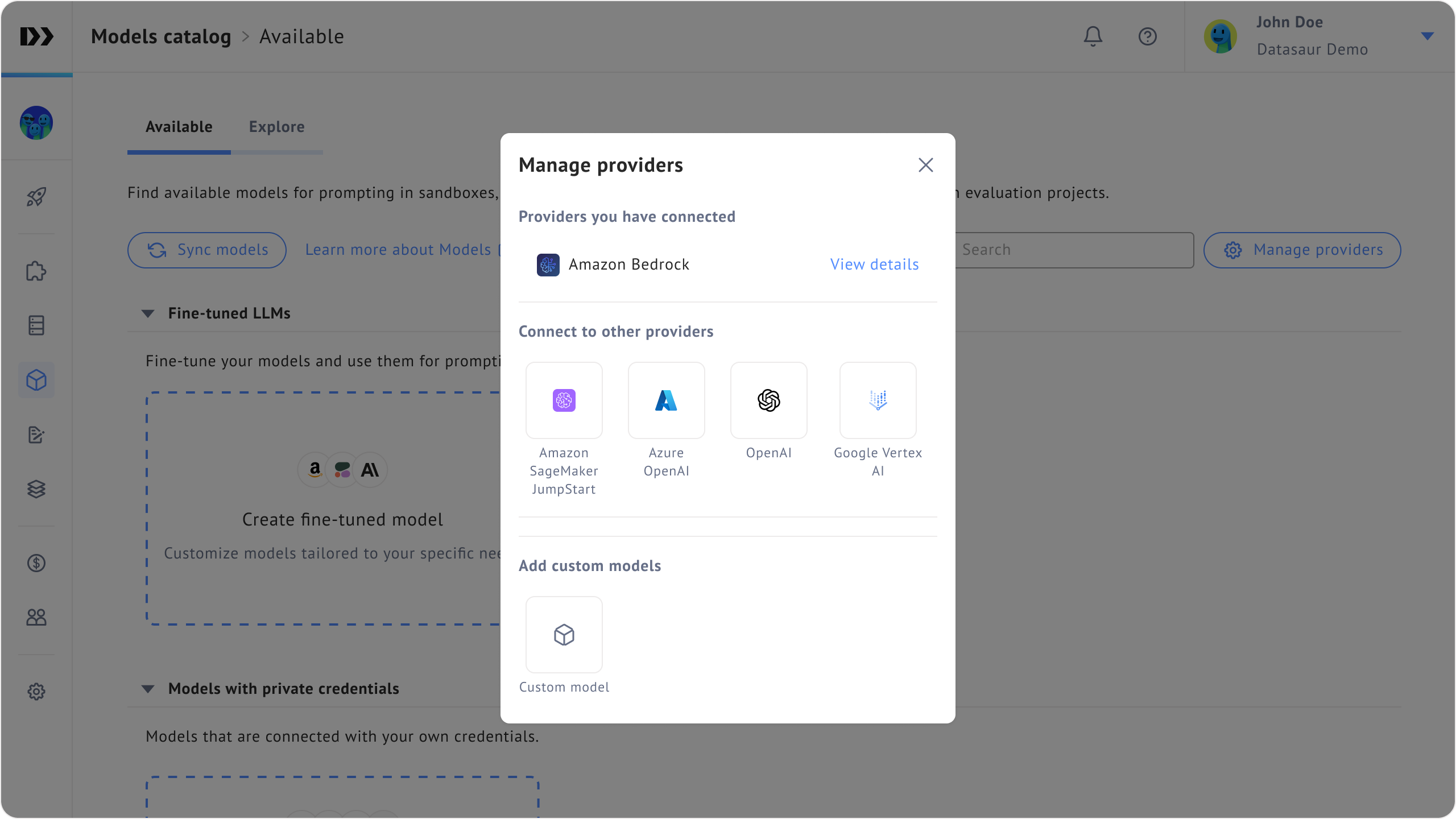
Task: Choose the OpenAI provider tile
Action: [768, 400]
